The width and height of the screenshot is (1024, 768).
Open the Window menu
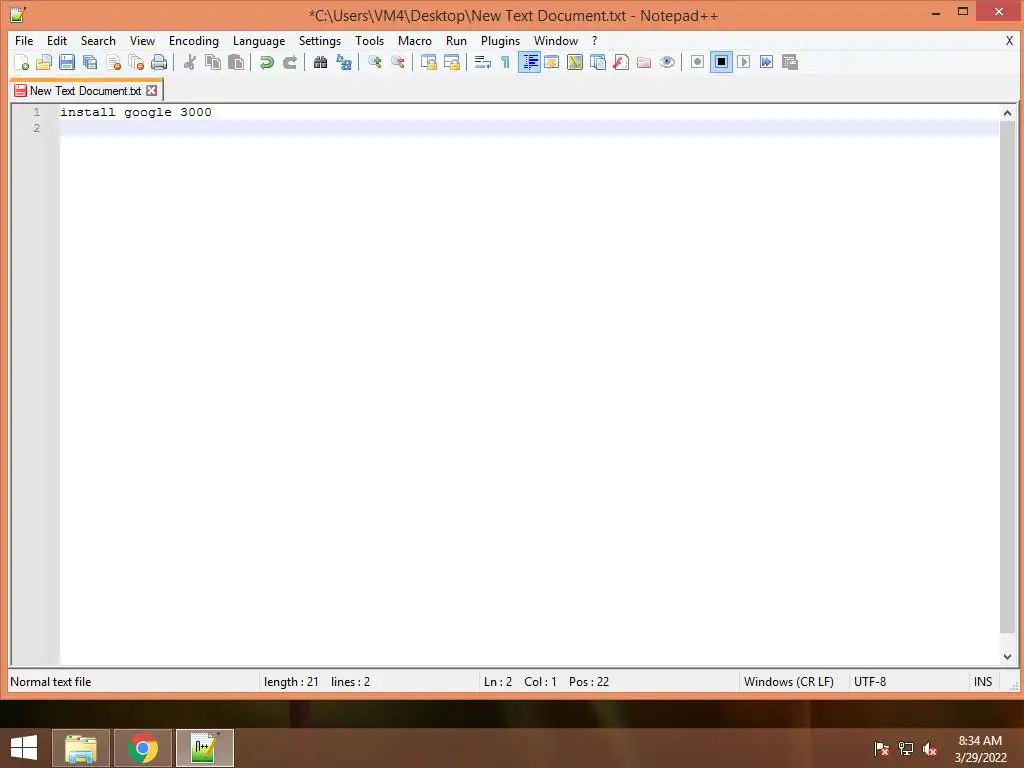[x=556, y=40]
